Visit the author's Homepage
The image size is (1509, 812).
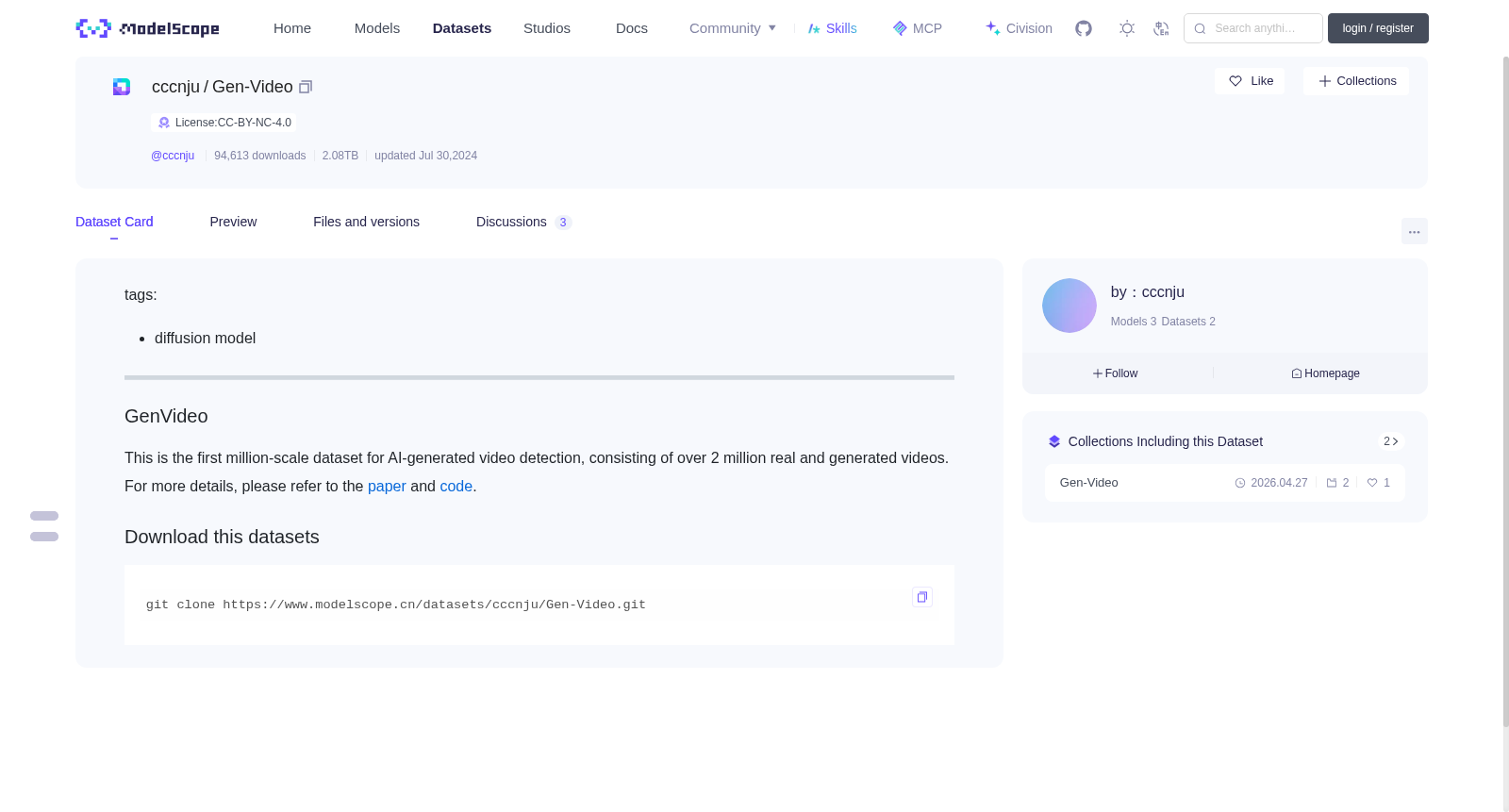[1325, 373]
